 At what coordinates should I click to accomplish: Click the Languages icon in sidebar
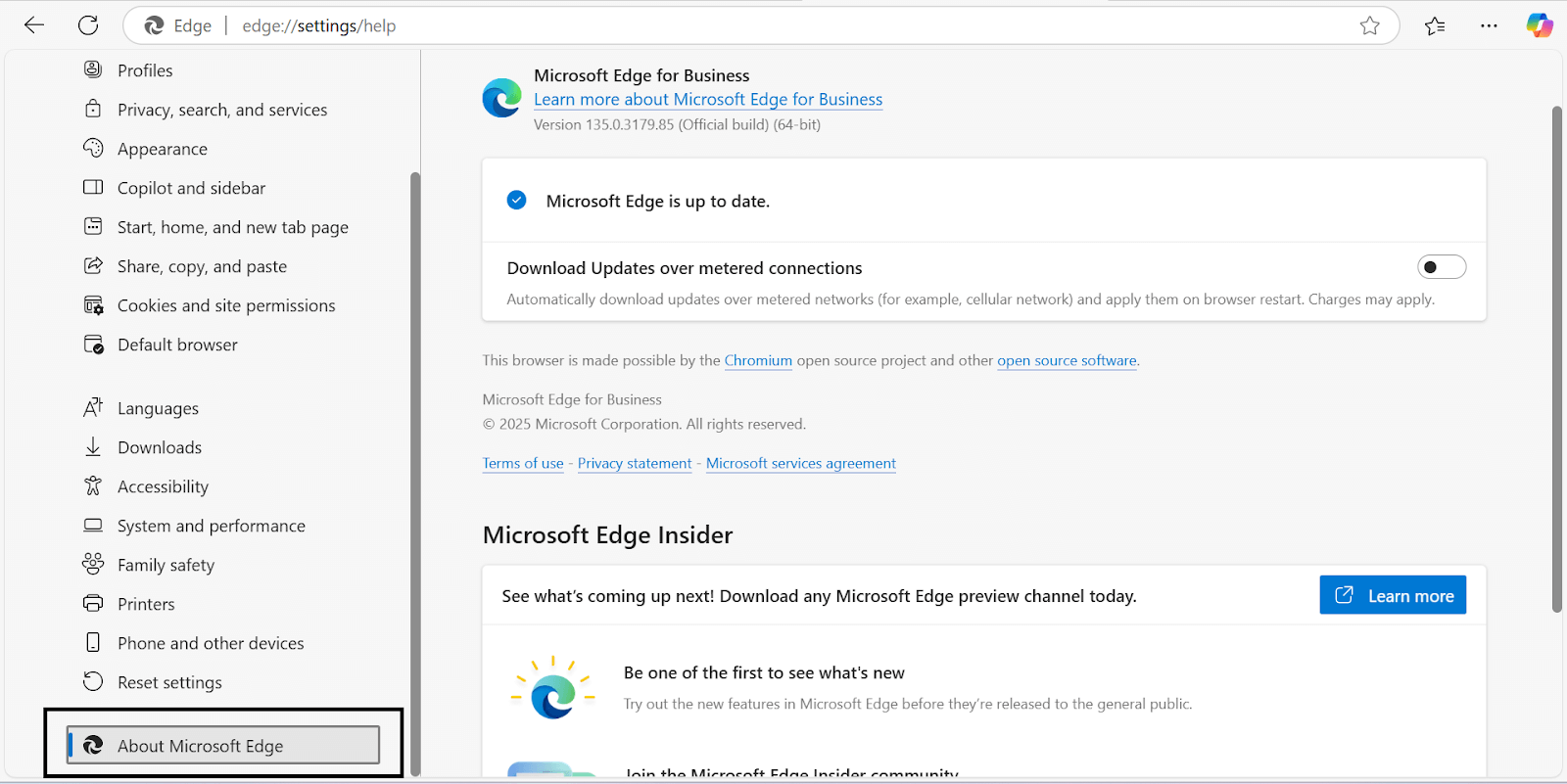[93, 407]
